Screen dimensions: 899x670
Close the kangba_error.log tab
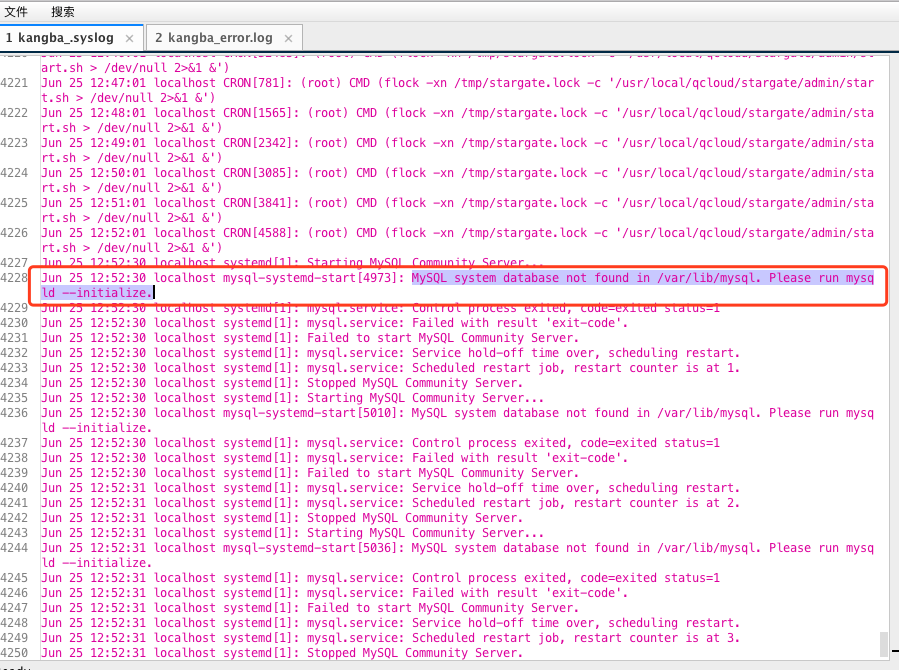[288, 38]
